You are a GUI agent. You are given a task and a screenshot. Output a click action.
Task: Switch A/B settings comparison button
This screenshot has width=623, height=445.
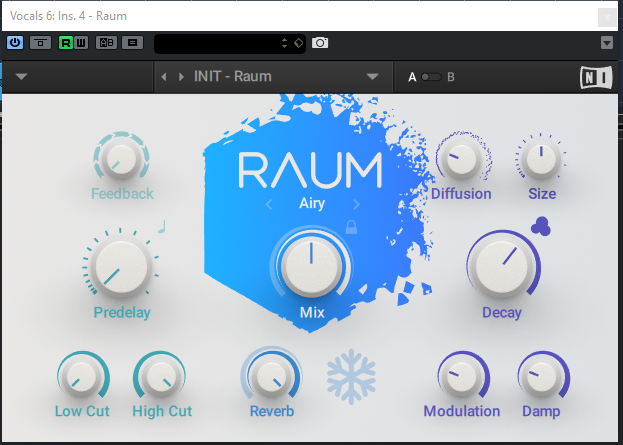point(106,43)
